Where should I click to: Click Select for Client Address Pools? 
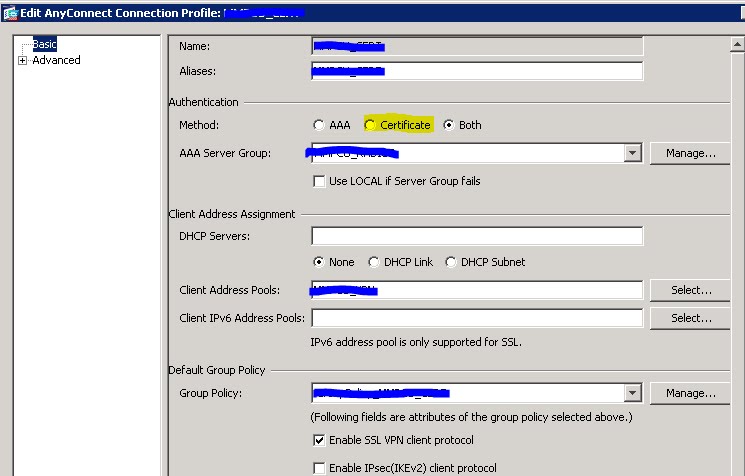click(690, 290)
